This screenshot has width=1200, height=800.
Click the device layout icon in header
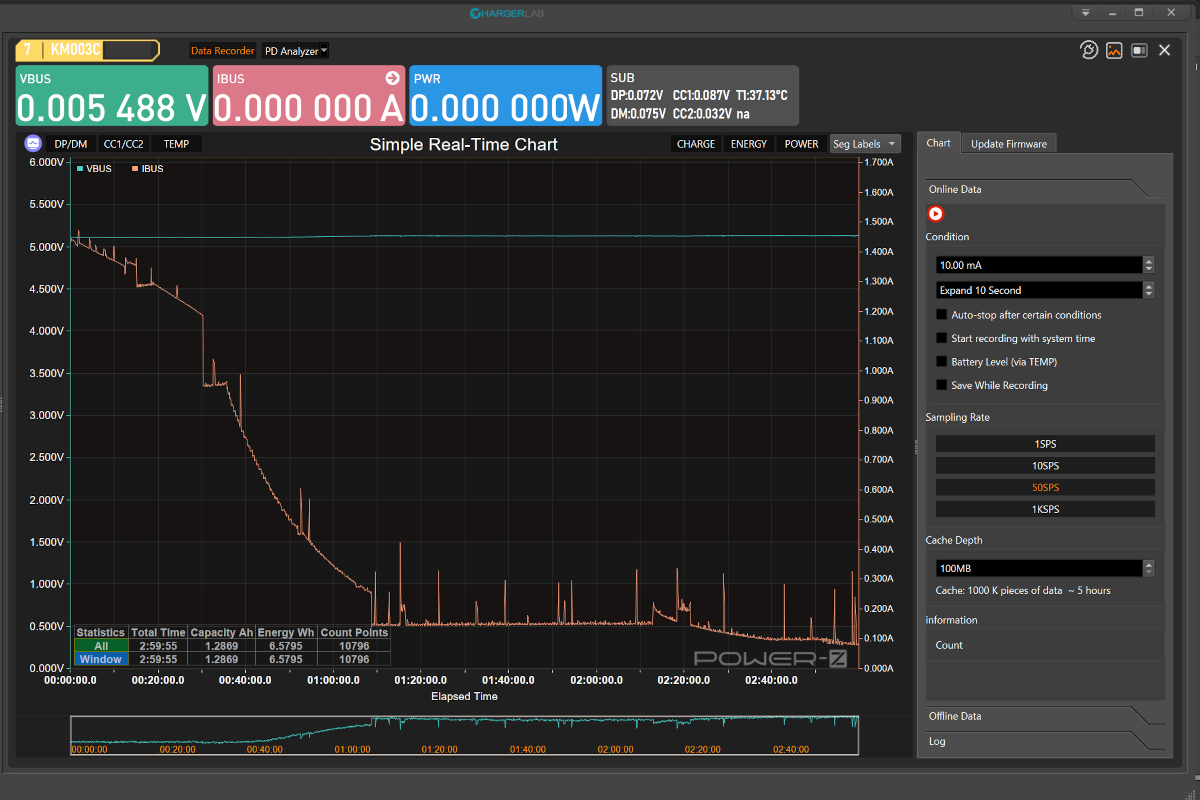tap(1139, 50)
